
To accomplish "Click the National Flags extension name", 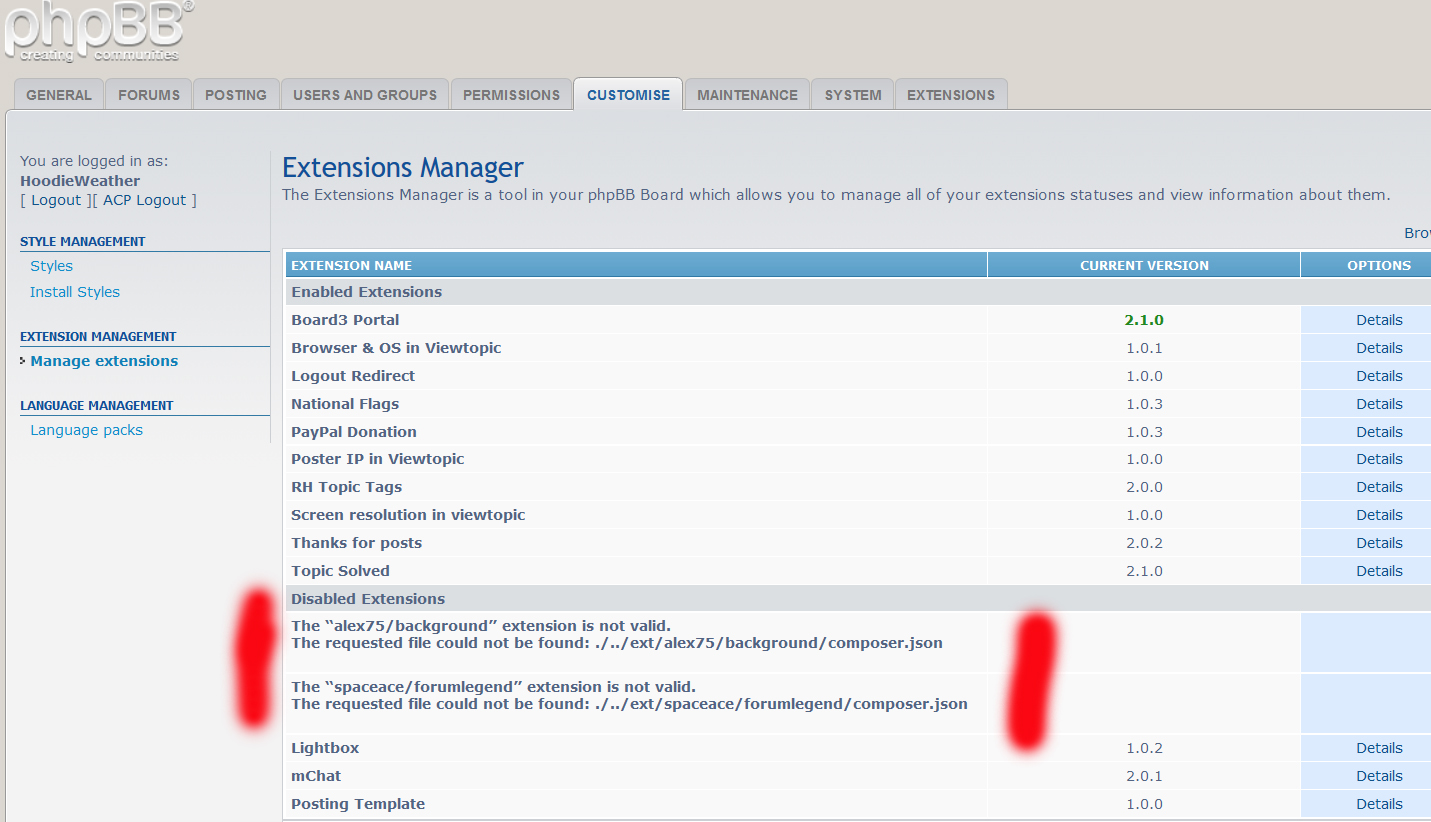I will coord(345,404).
